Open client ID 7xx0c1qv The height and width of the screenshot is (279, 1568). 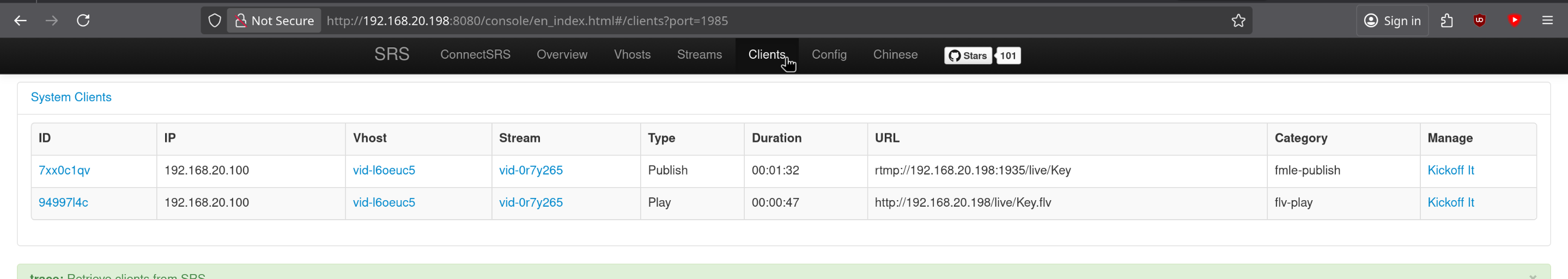64,170
